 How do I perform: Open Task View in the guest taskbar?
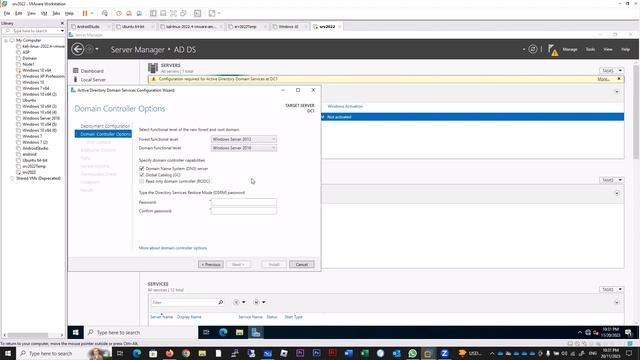[206, 332]
